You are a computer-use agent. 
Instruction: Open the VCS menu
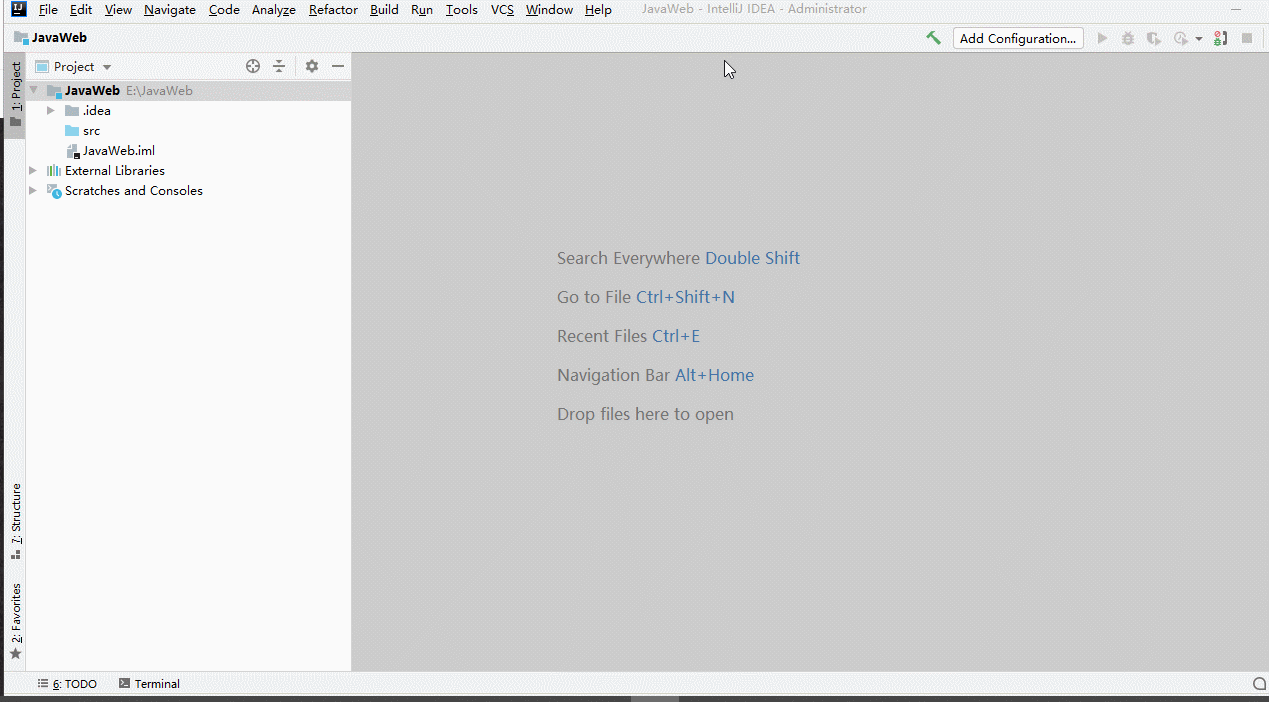point(502,9)
